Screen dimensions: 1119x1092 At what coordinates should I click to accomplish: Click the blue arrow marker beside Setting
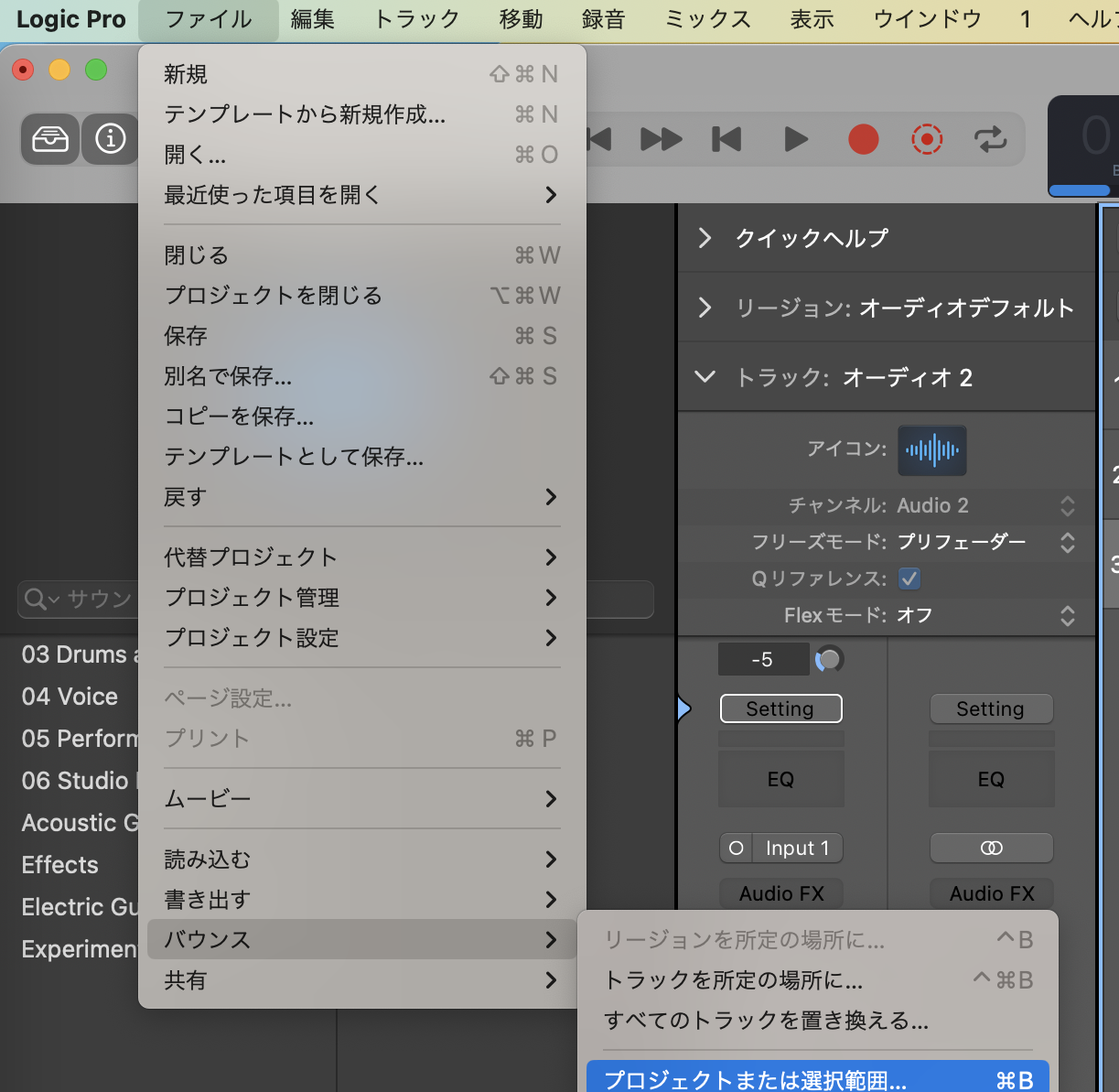pyautogui.click(x=683, y=708)
